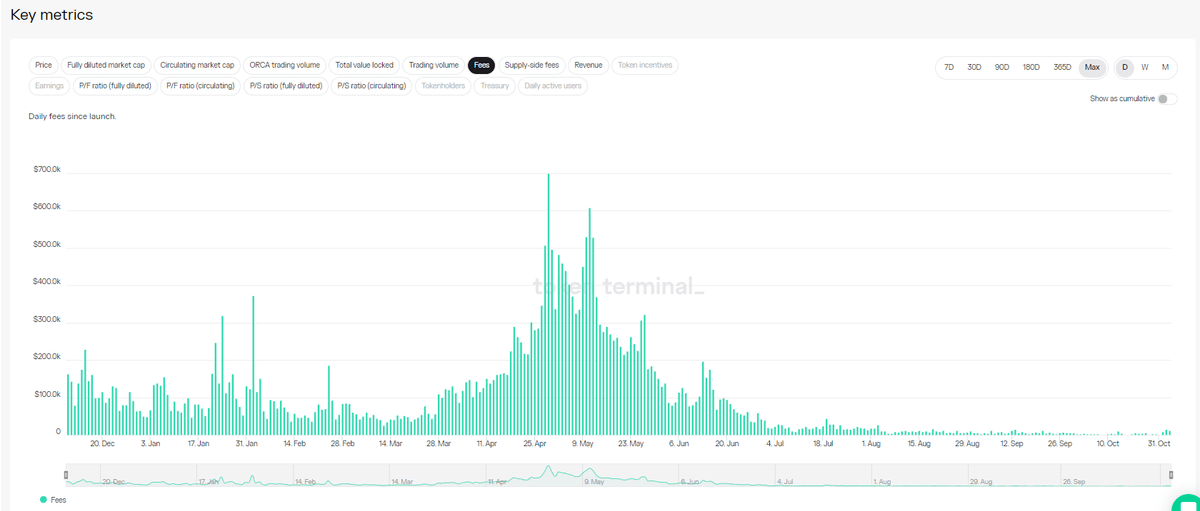Select the Circulating market cap chip
The image size is (1200, 511).
(197, 65)
